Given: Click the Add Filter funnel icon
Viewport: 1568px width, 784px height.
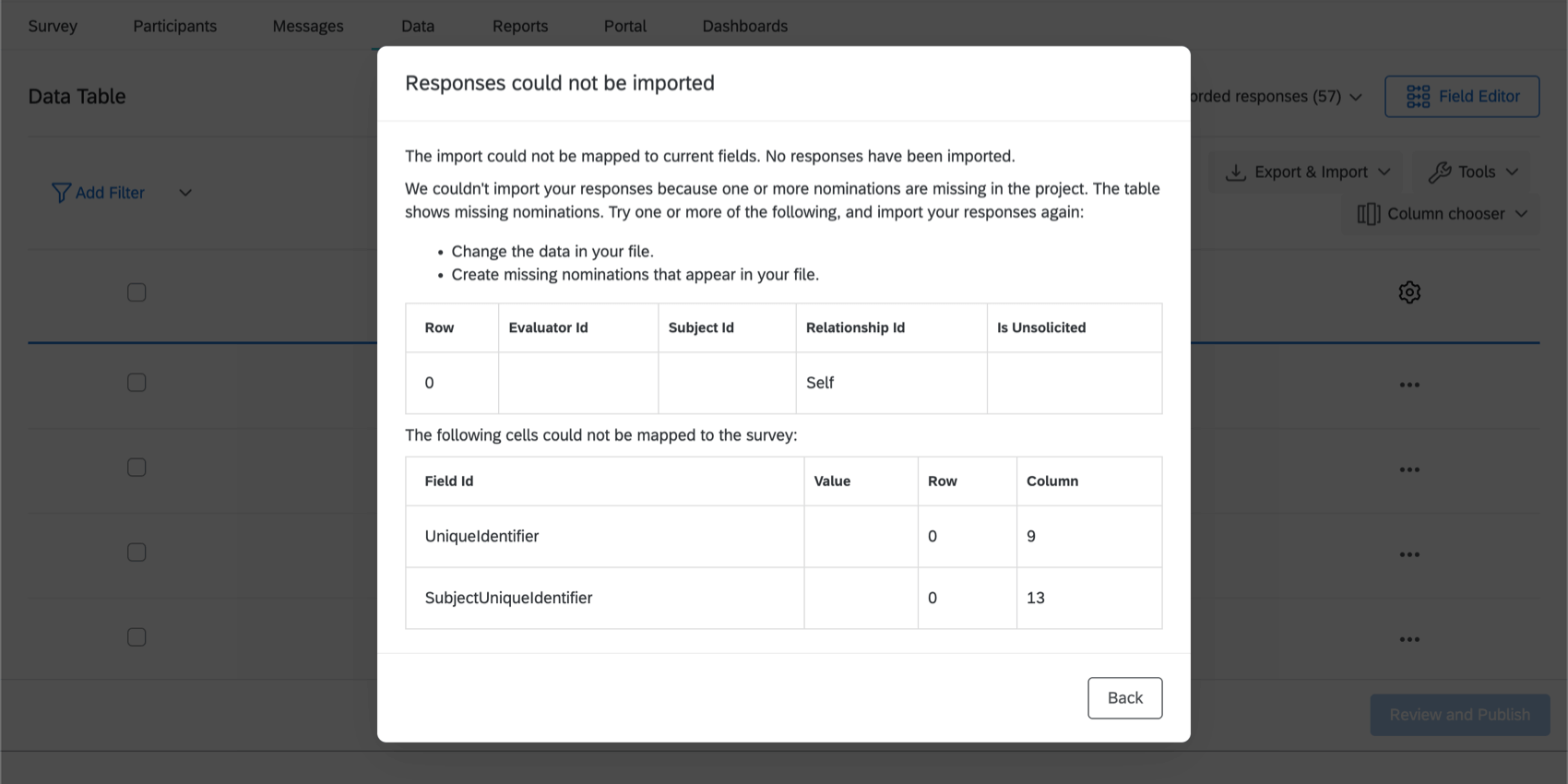Looking at the screenshot, I should click(x=61, y=192).
